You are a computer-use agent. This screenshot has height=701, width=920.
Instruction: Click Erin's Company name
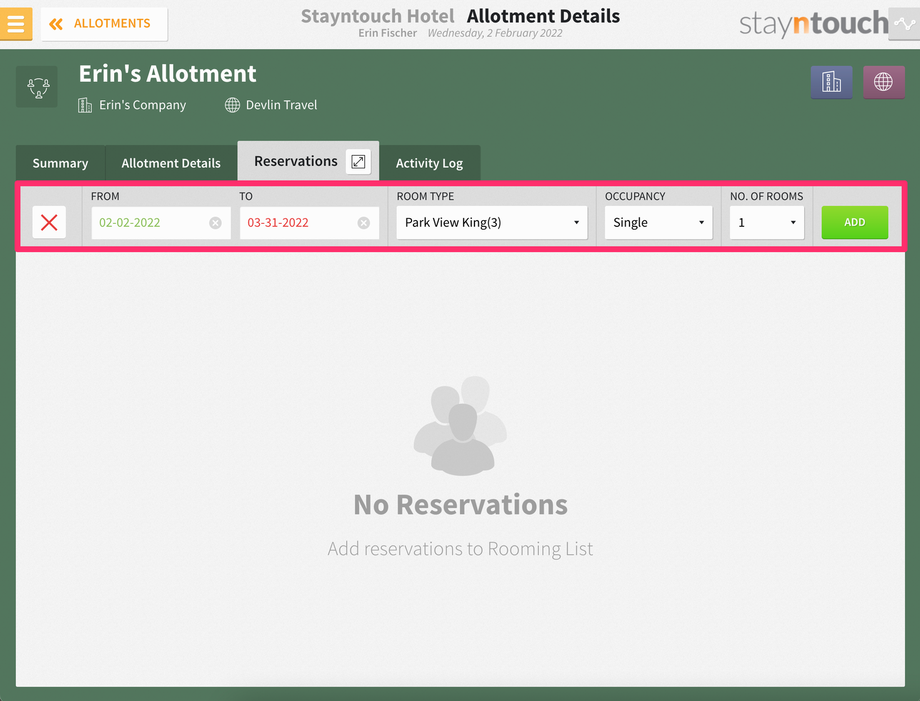point(143,105)
